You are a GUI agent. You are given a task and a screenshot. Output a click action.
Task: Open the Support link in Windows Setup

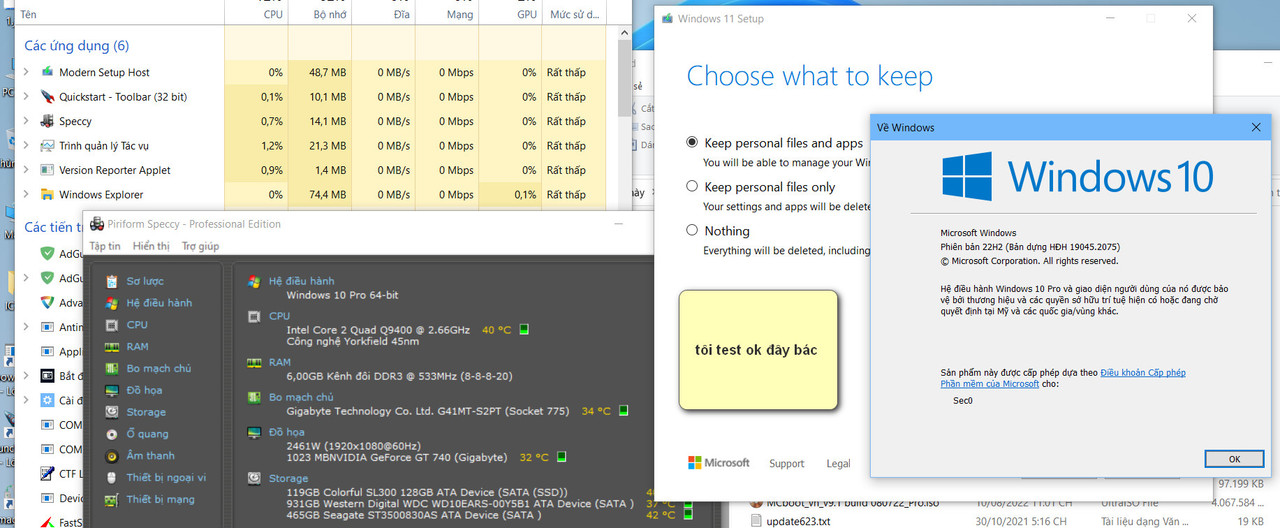tap(787, 464)
